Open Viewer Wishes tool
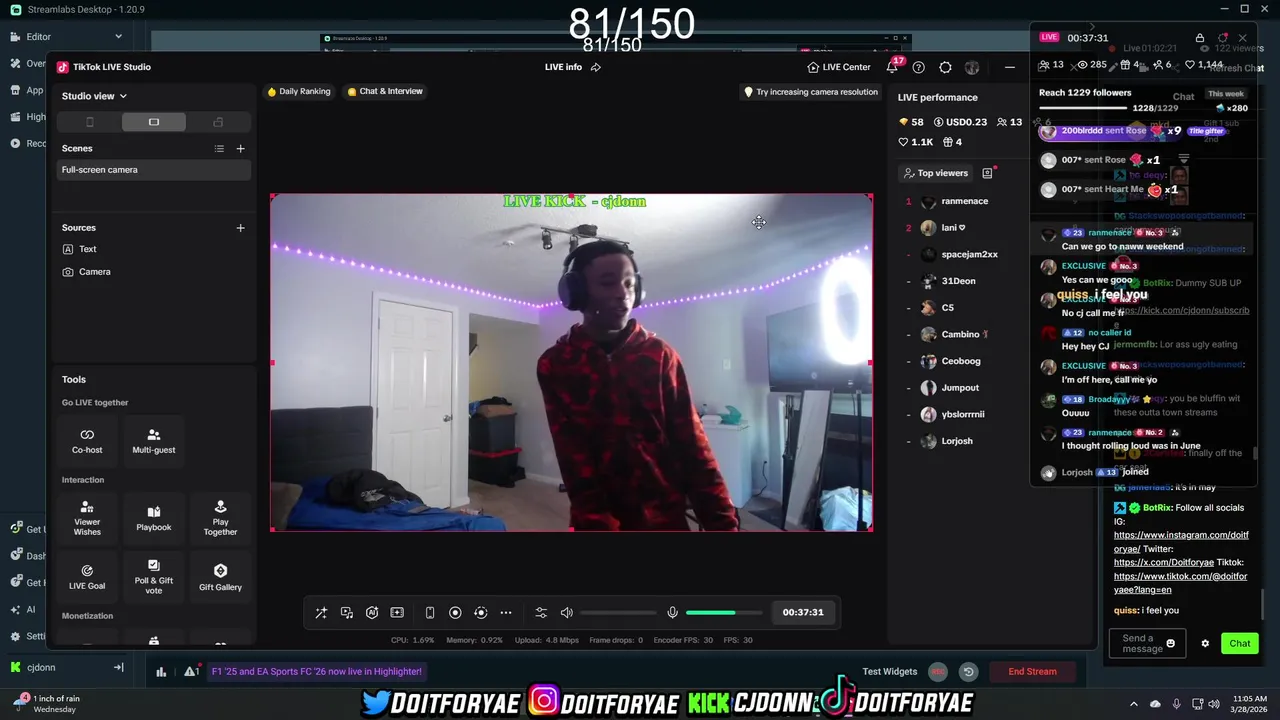 click(87, 518)
